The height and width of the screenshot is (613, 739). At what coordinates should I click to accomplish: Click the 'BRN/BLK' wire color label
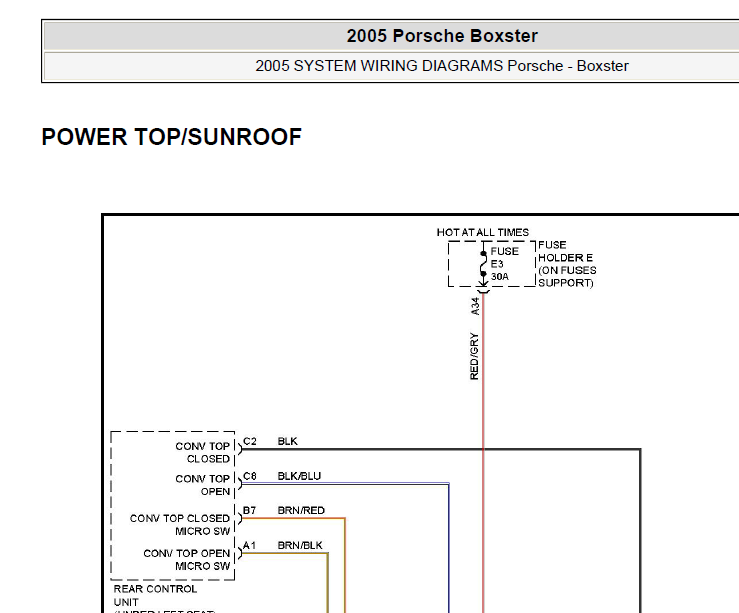300,546
